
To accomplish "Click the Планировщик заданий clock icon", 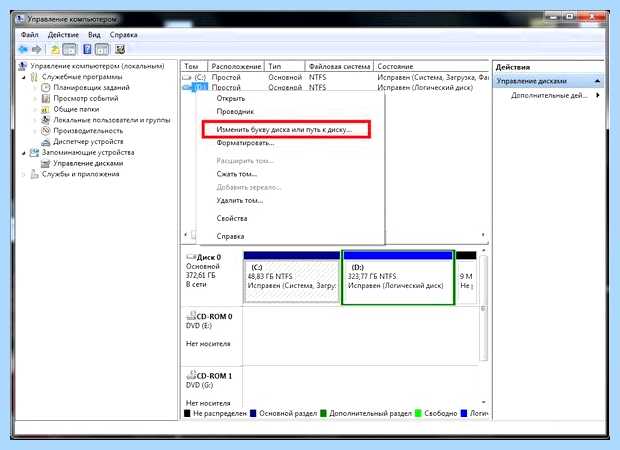I will pos(46,87).
